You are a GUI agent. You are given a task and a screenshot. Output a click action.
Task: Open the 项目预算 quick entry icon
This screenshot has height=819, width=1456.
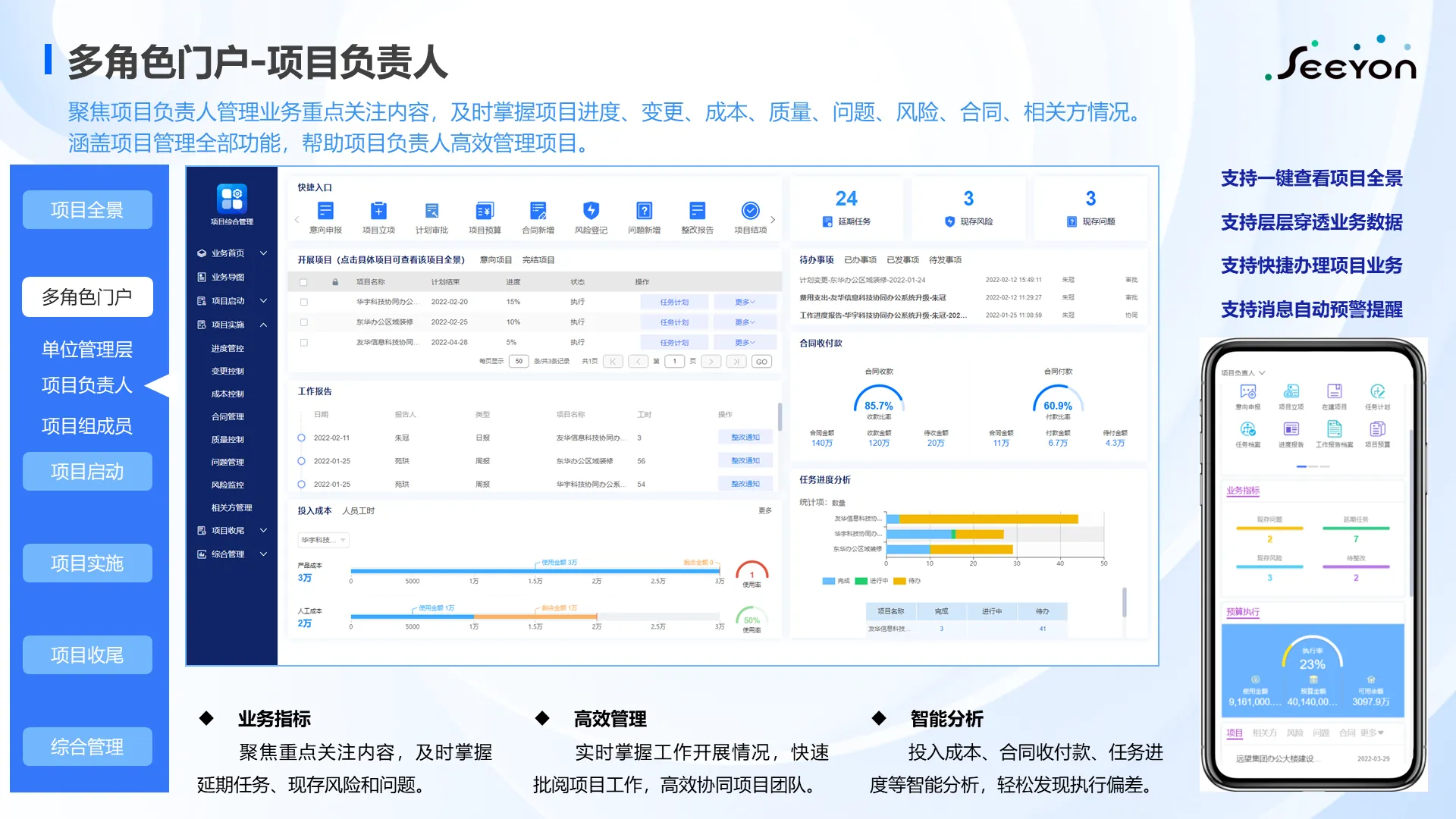(485, 210)
